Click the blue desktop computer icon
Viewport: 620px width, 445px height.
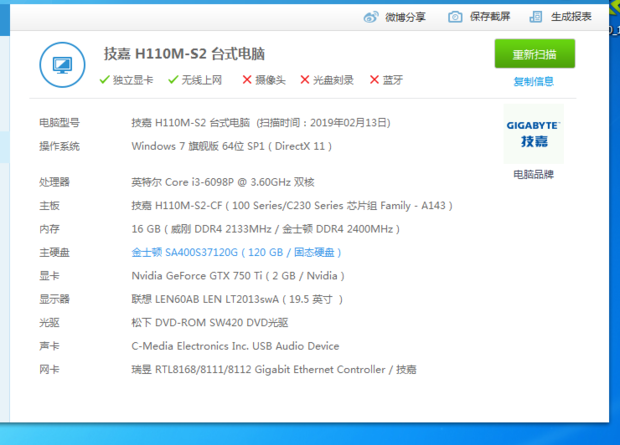coord(62,65)
